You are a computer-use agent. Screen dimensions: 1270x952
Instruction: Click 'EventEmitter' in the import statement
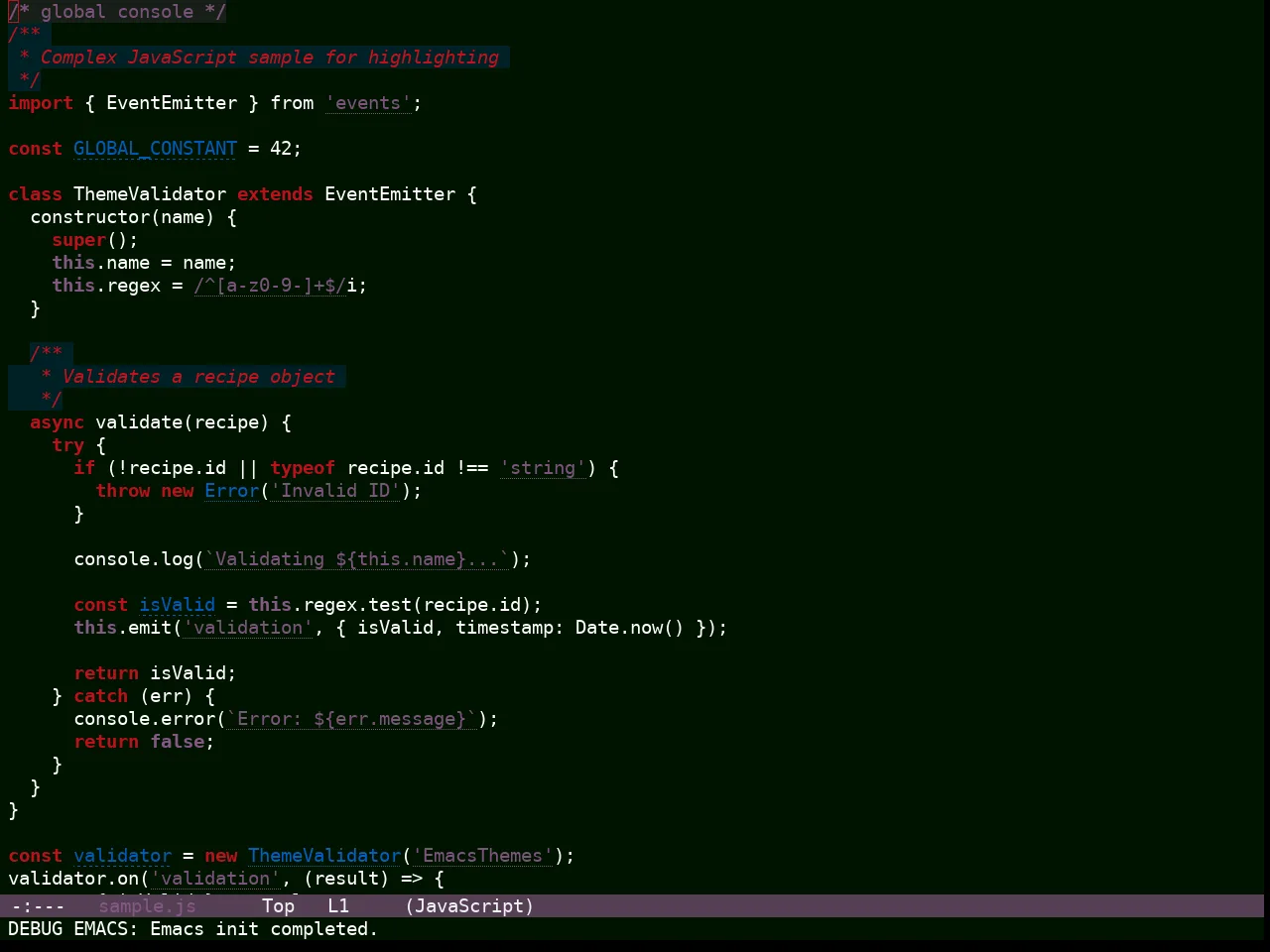coord(172,103)
